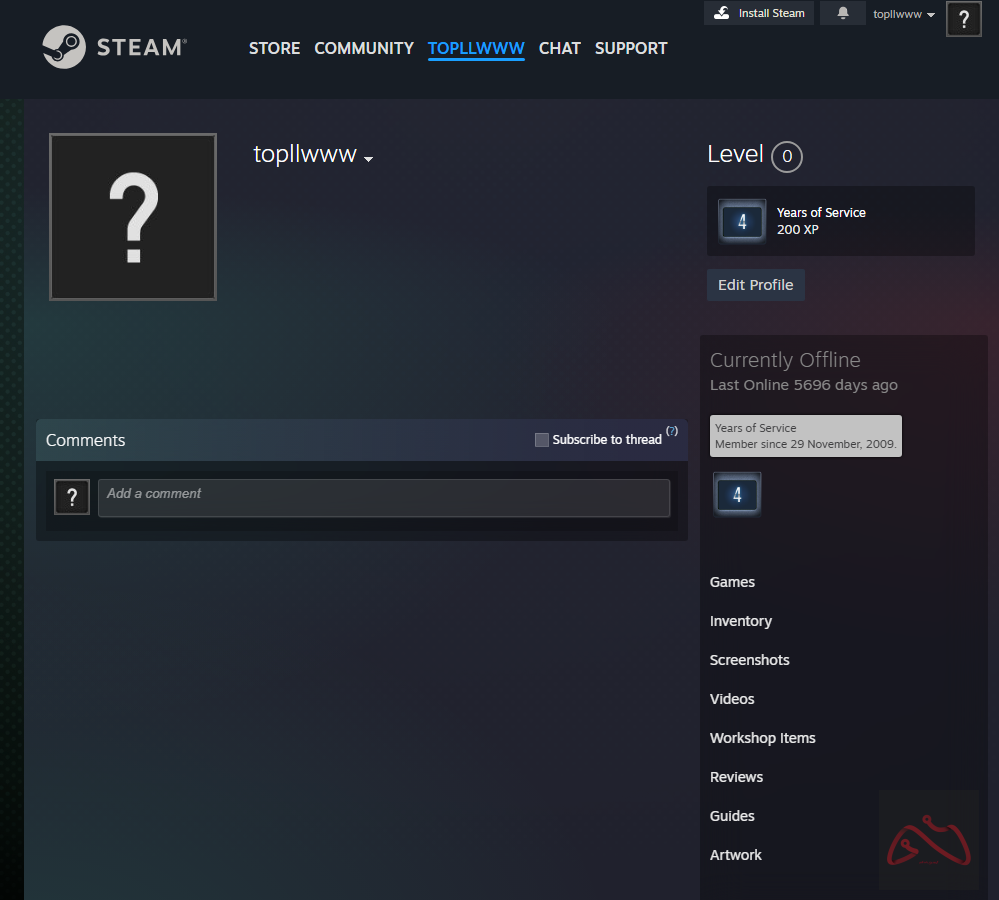Enable Subscribe to thread checkbox
The height and width of the screenshot is (900, 999).
coord(542,440)
